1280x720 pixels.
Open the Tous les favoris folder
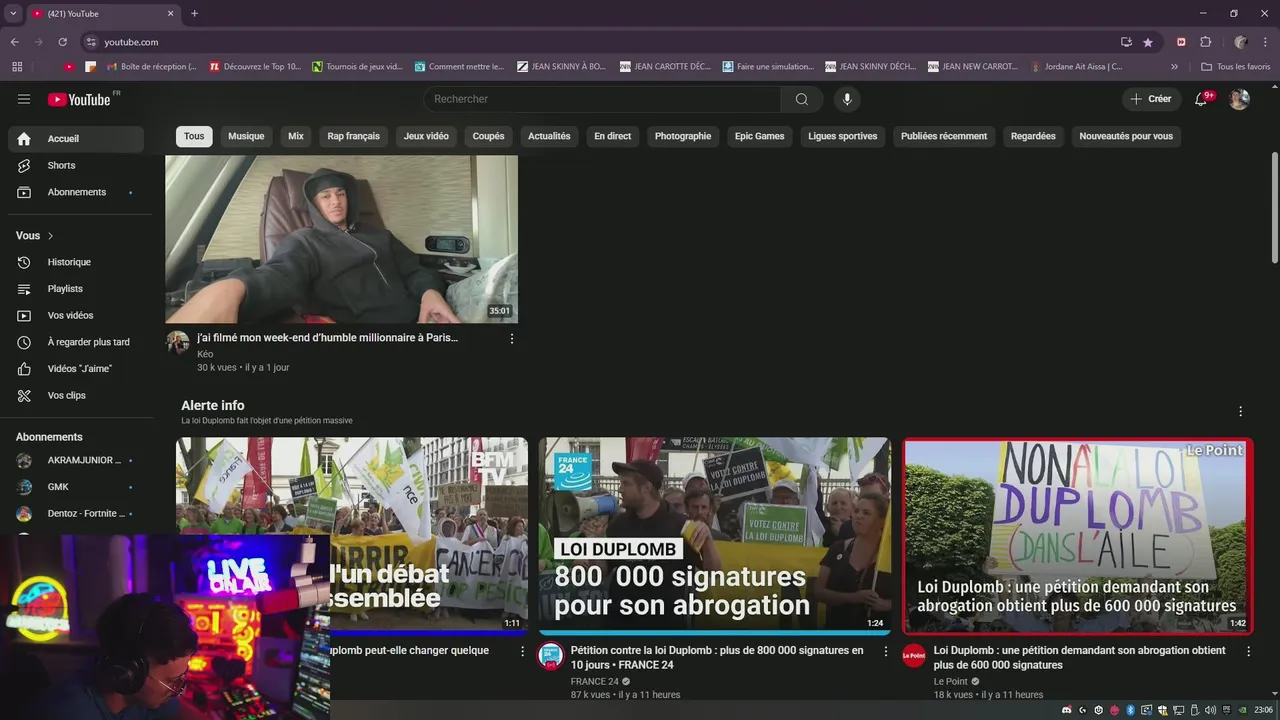[1235, 67]
